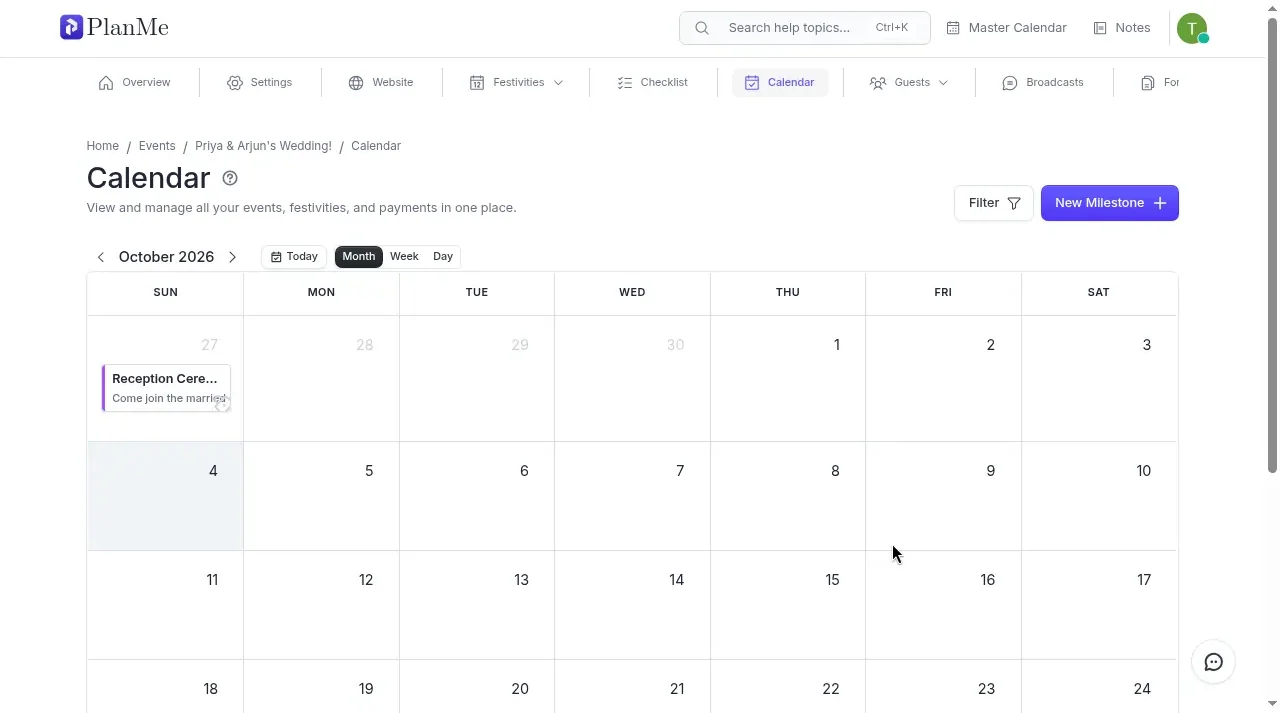Select October 1 day cell
The height and width of the screenshot is (713, 1280).
(x=788, y=378)
